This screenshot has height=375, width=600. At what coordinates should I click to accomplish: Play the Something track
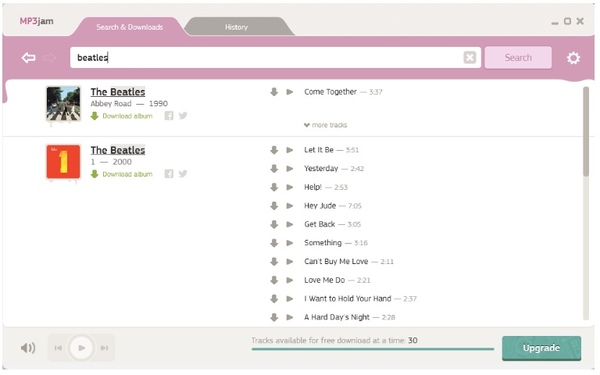[290, 243]
